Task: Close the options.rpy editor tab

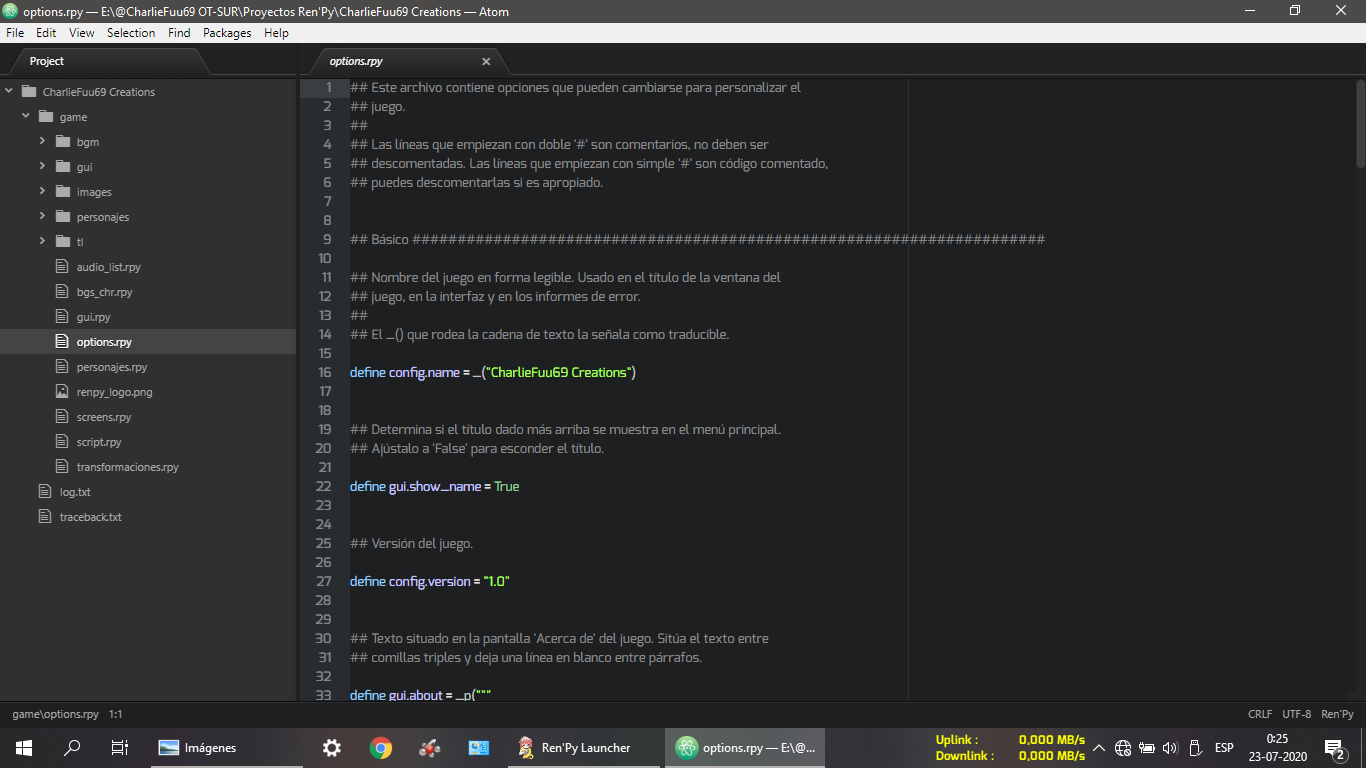Action: pos(486,61)
